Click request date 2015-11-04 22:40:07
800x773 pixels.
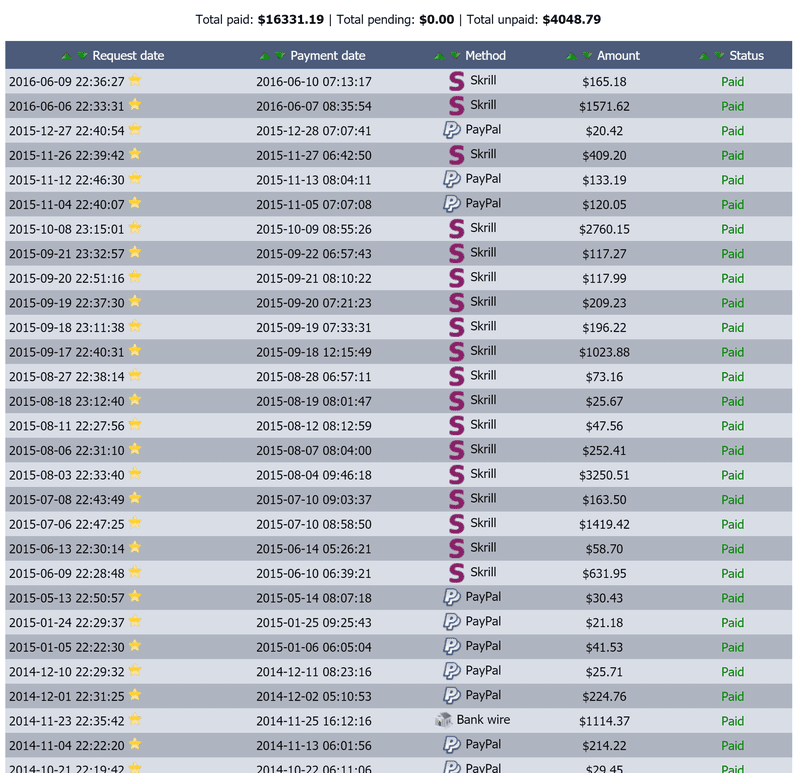click(67, 205)
